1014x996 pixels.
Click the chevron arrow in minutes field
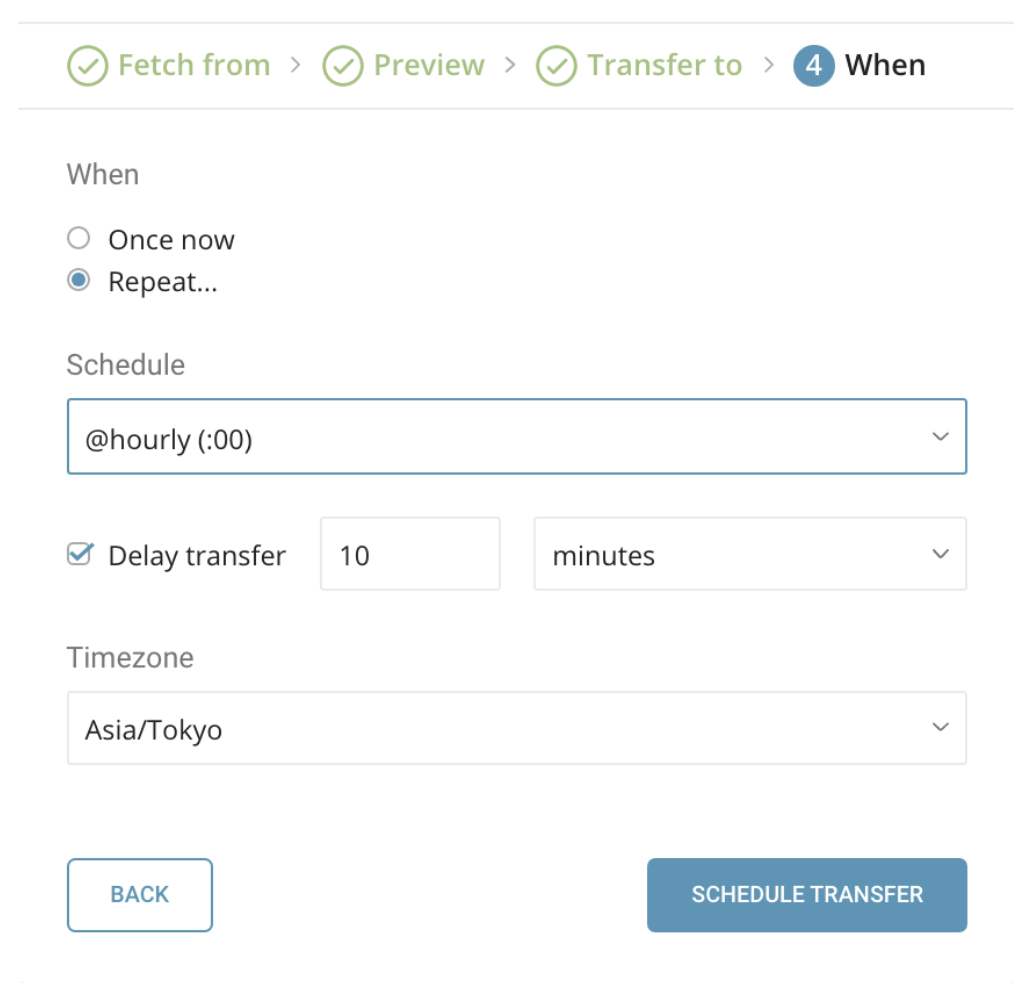pos(940,554)
